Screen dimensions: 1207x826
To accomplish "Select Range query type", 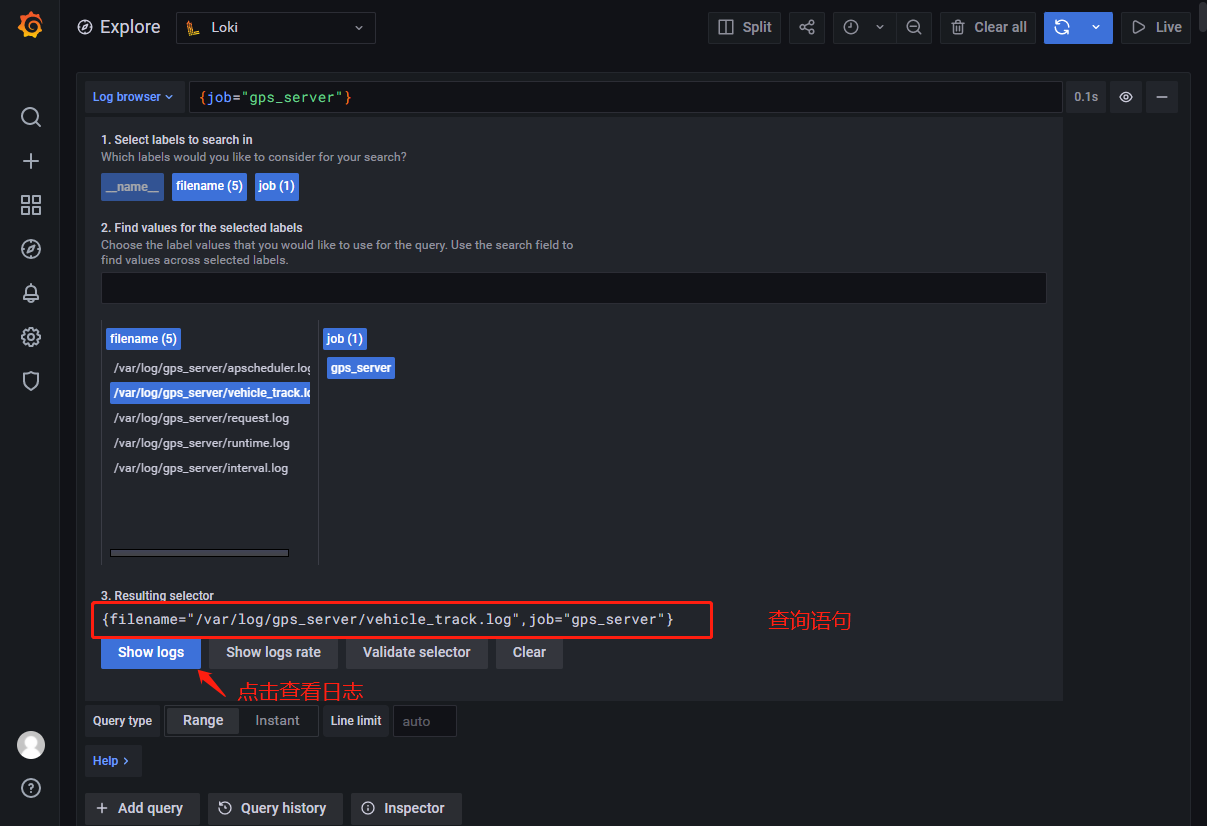I will coord(203,720).
